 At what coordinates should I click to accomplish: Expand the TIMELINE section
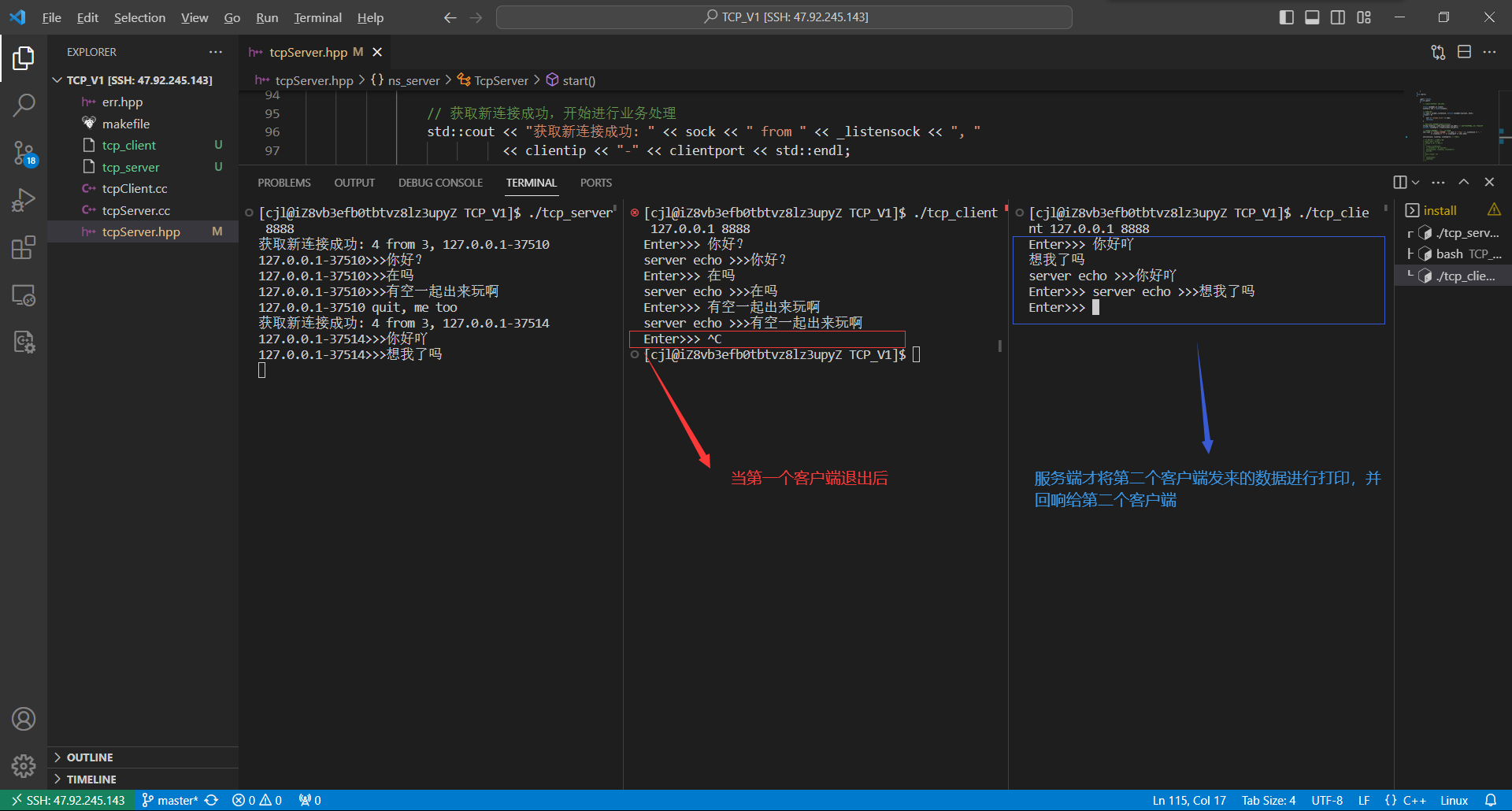tap(143, 780)
